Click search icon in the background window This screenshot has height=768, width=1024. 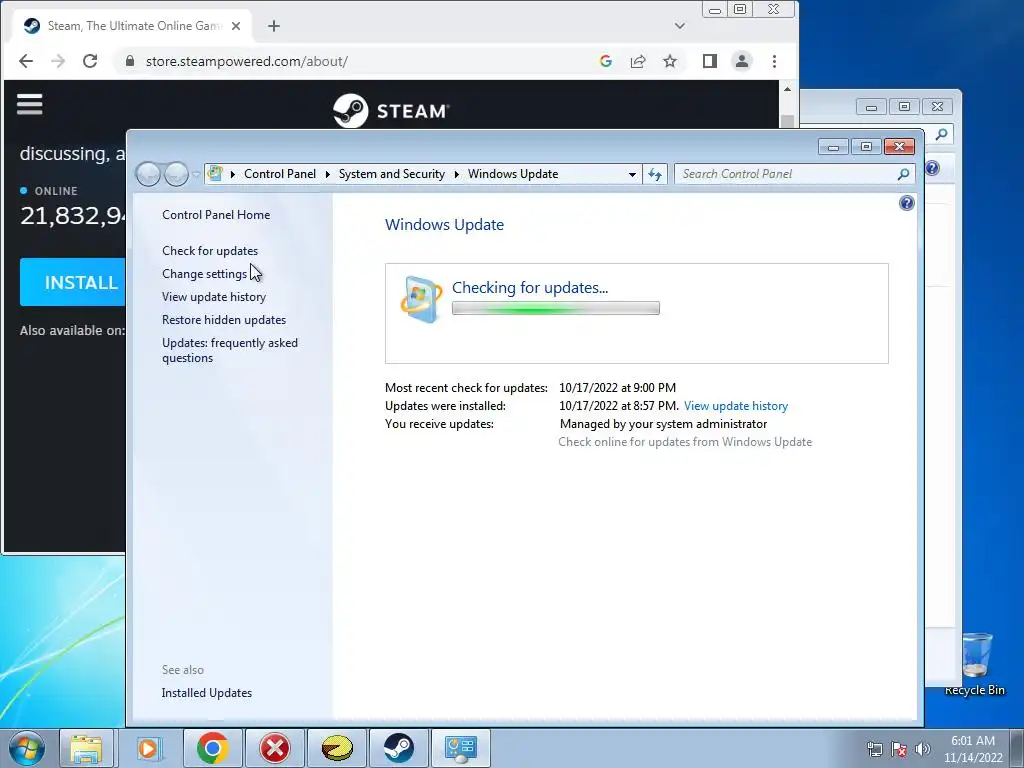(941, 135)
